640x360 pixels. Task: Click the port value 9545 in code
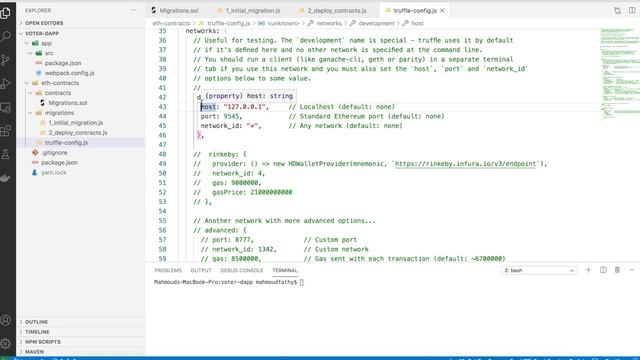[x=231, y=116]
